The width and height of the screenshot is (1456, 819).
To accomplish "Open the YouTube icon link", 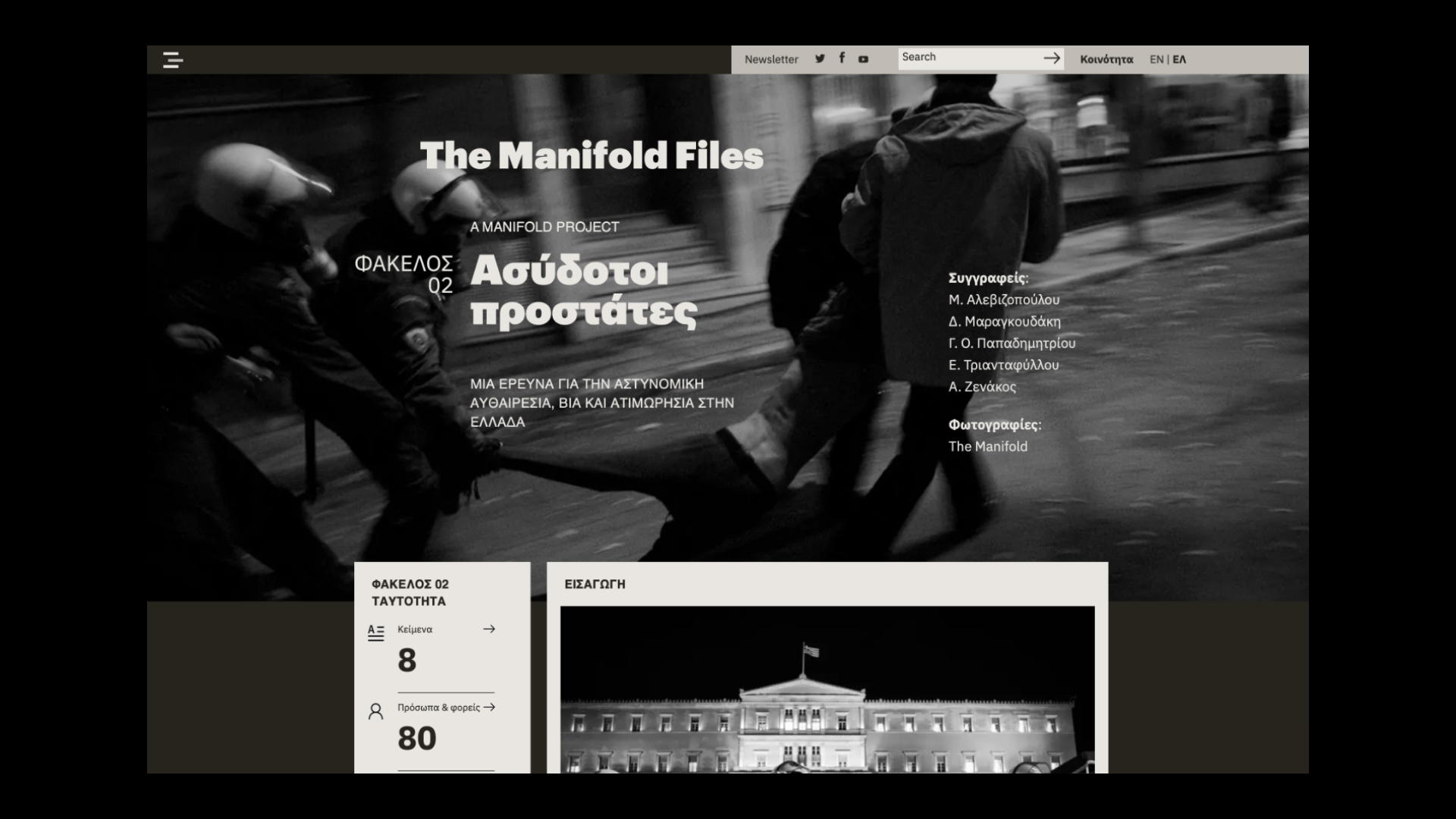I will click(x=863, y=59).
